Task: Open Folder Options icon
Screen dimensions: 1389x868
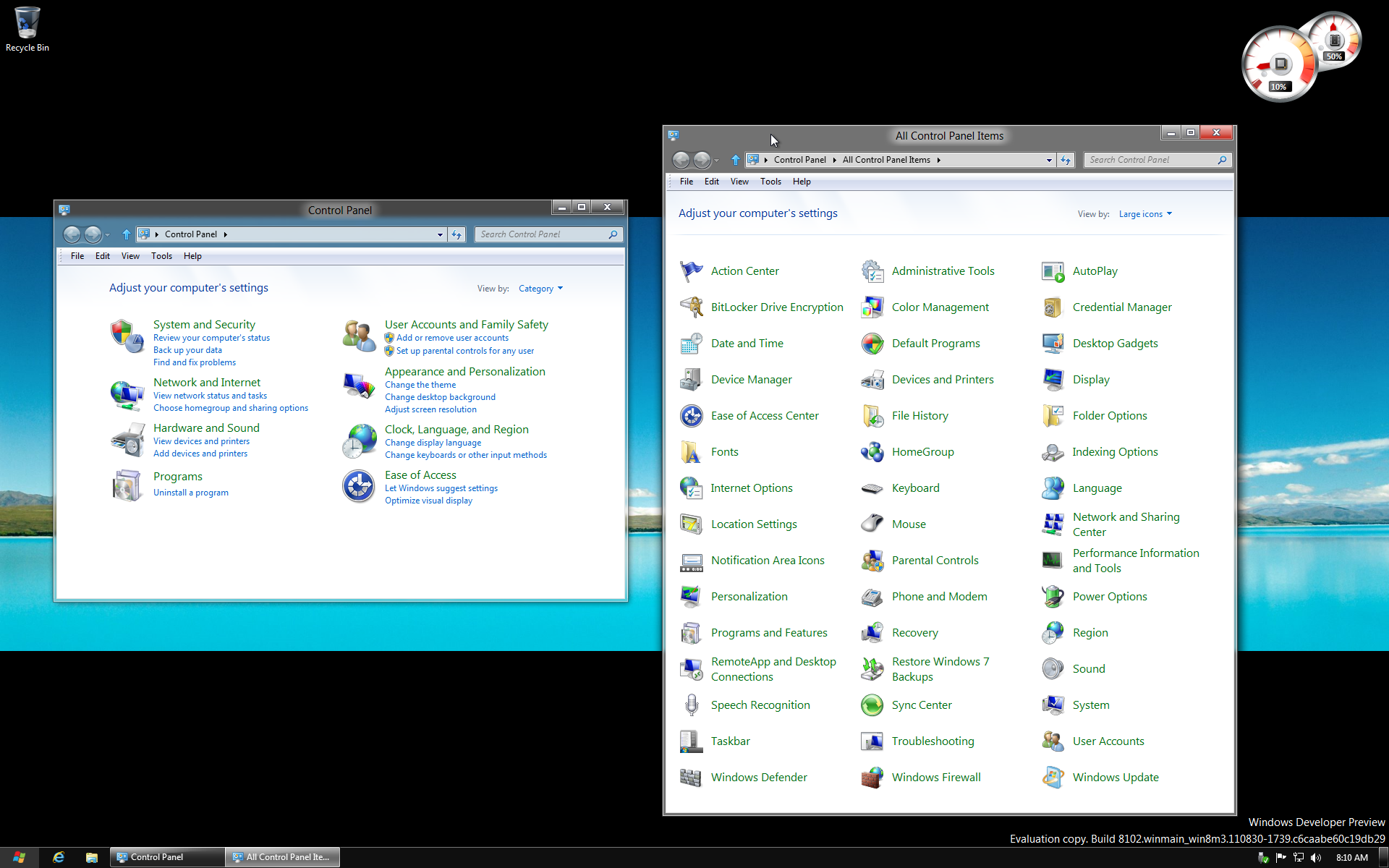Action: pos(1053,416)
